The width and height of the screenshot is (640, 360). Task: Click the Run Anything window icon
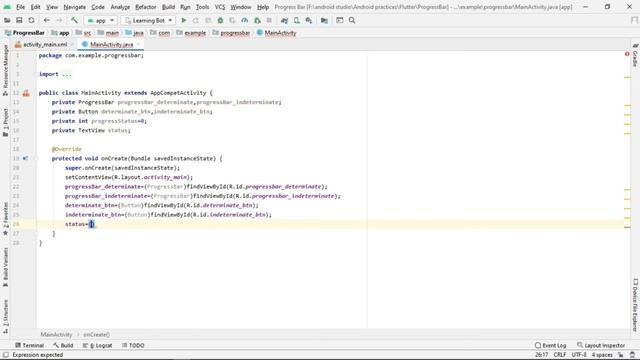(x=340, y=20)
